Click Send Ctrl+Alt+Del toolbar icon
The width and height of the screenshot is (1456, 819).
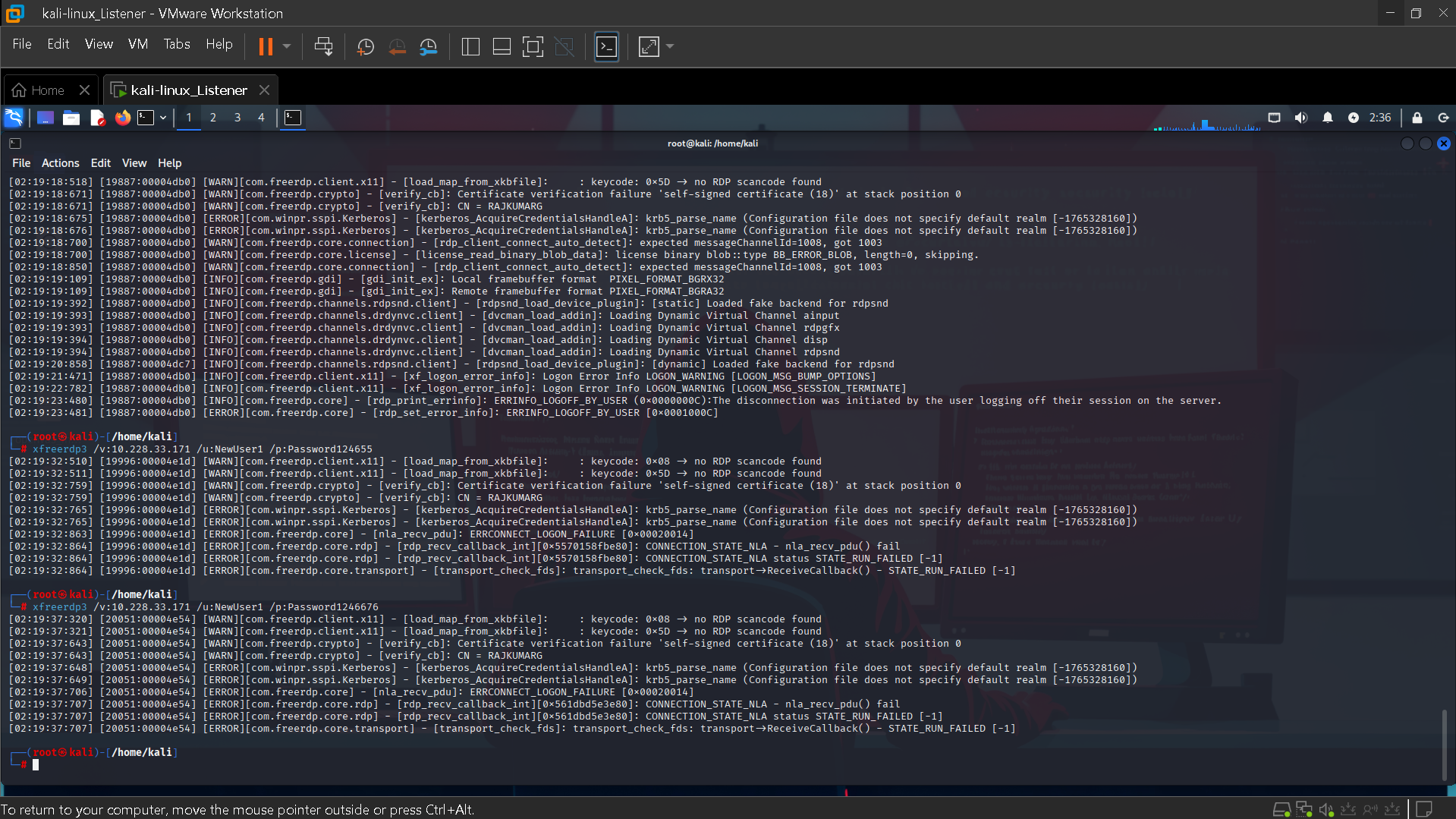coord(323,47)
